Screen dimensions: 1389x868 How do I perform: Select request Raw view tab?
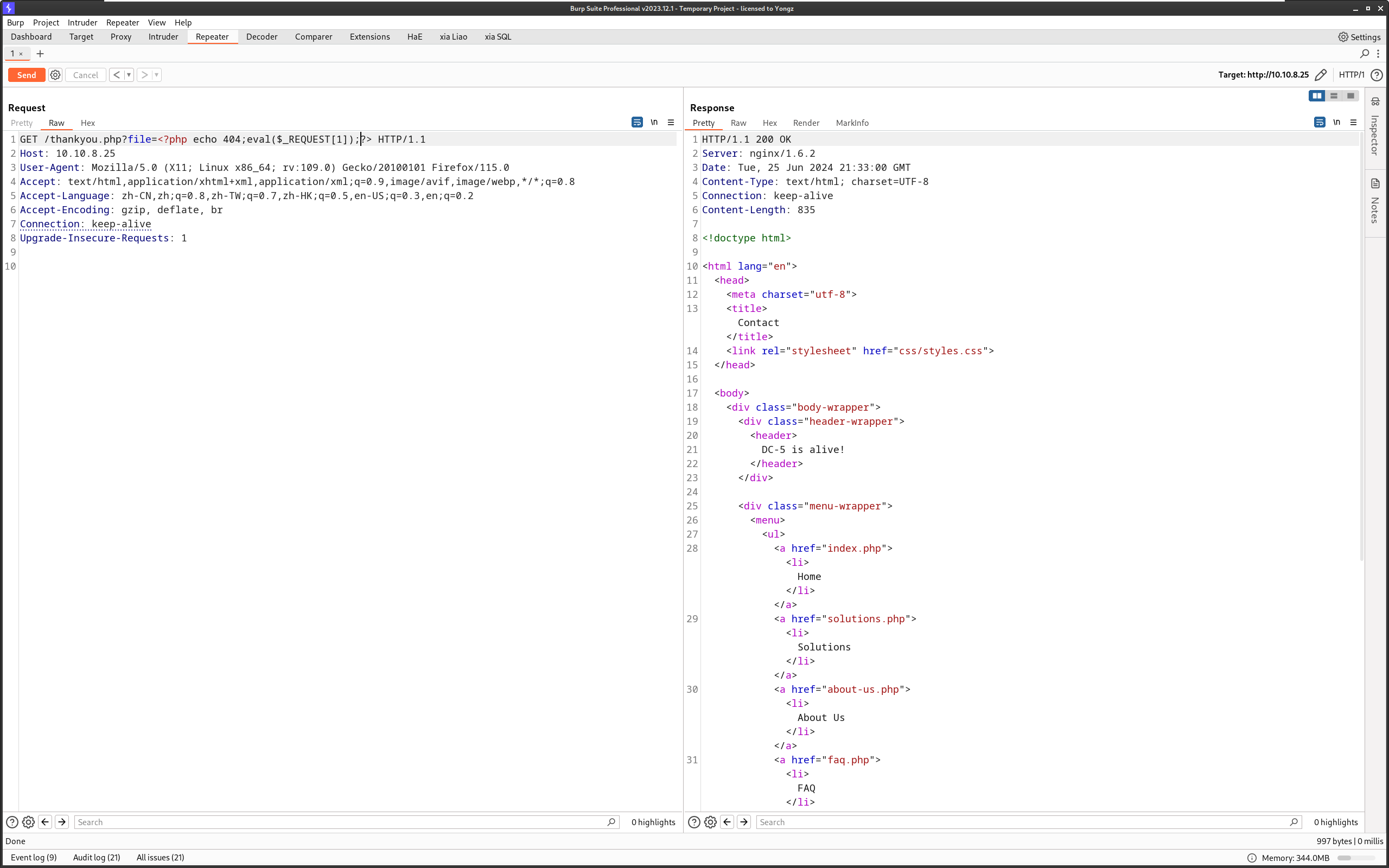tap(56, 123)
